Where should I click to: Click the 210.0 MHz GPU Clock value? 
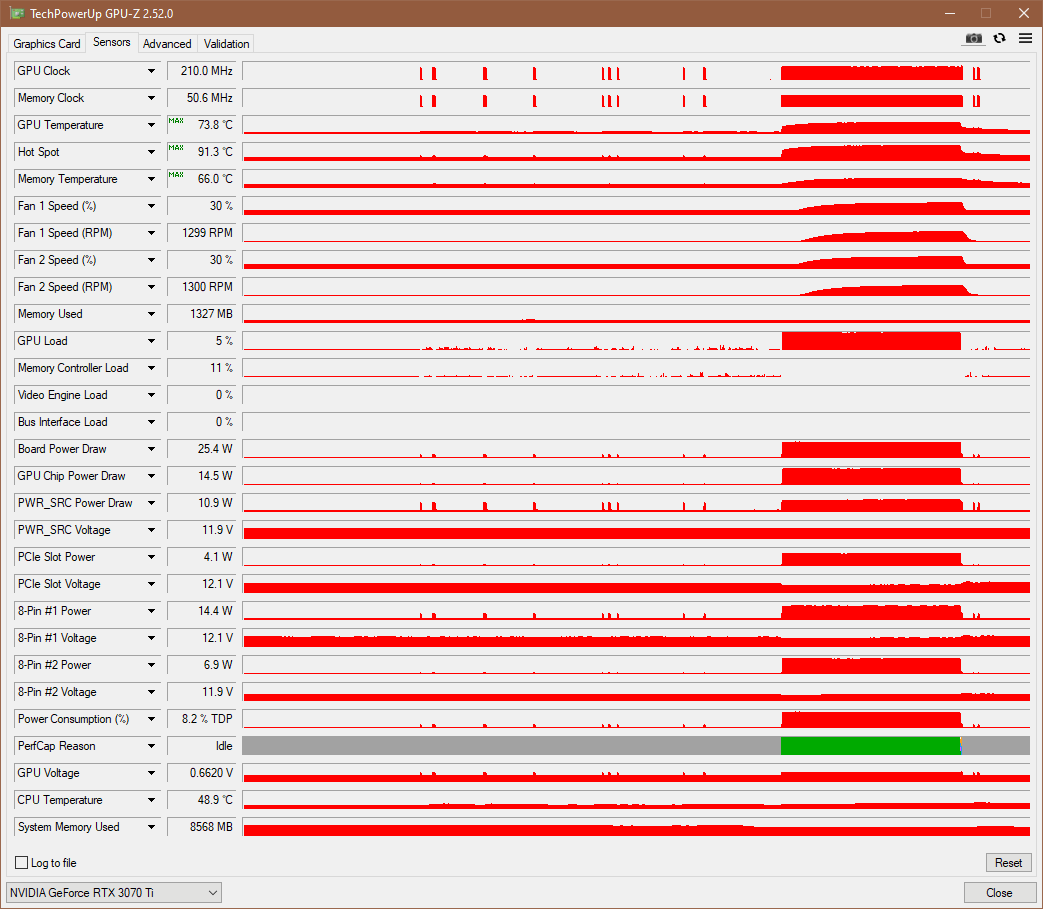(202, 71)
